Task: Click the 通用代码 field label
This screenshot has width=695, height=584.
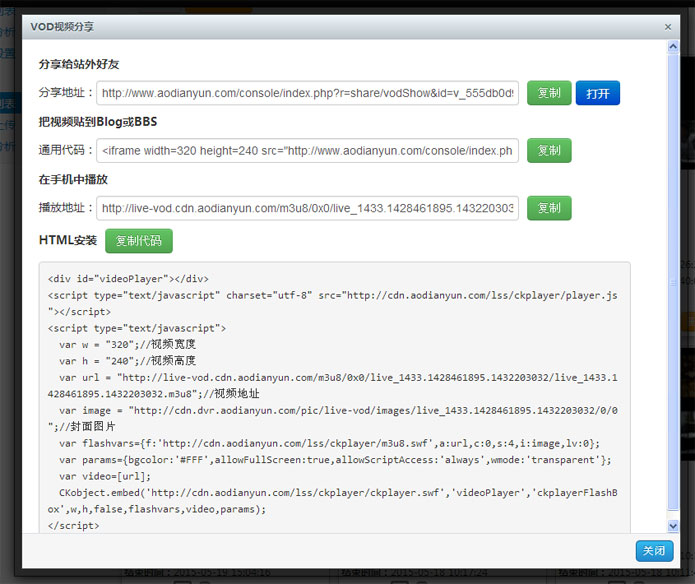Action: pyautogui.click(x=66, y=150)
